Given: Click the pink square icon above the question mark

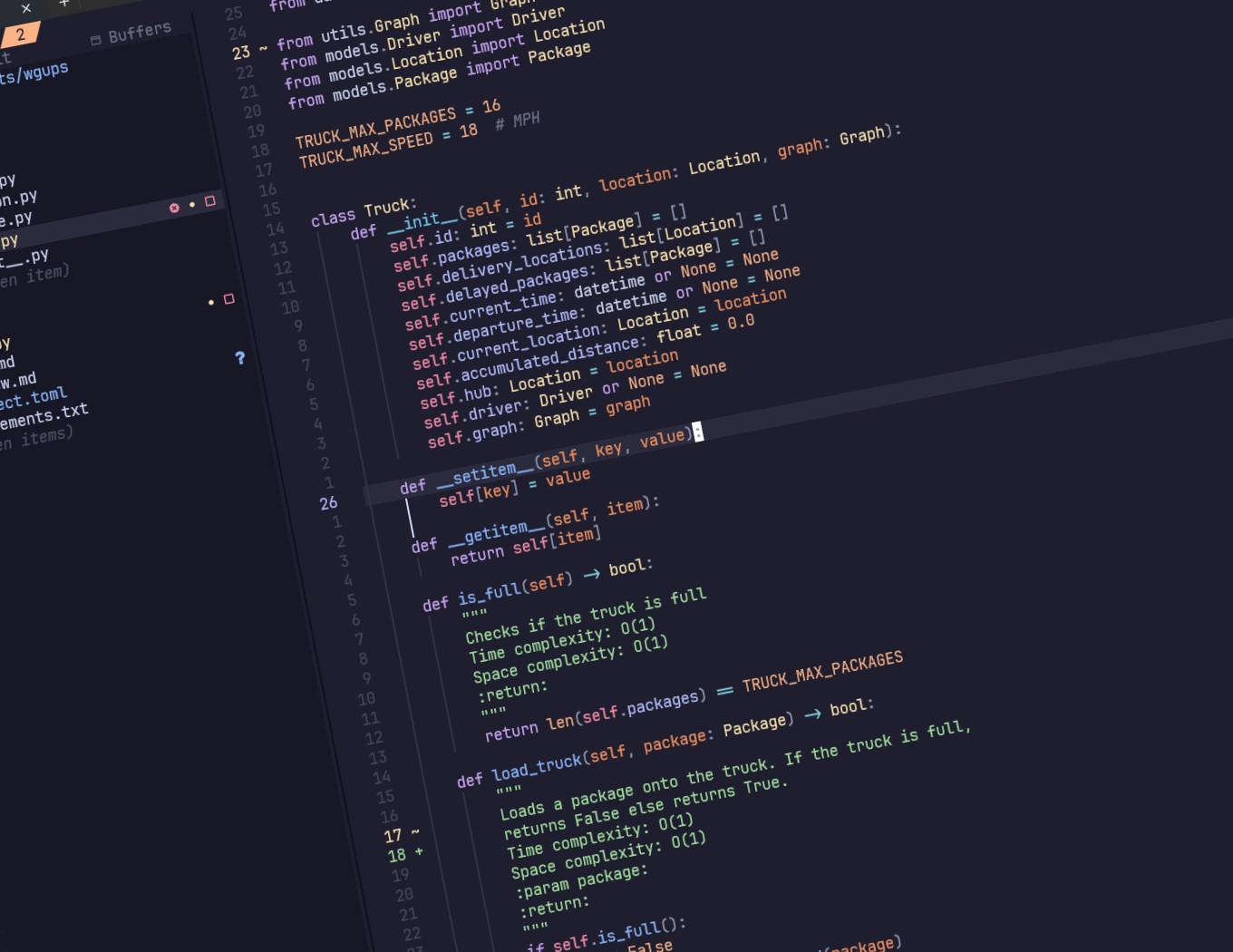Looking at the screenshot, I should pos(228,298).
